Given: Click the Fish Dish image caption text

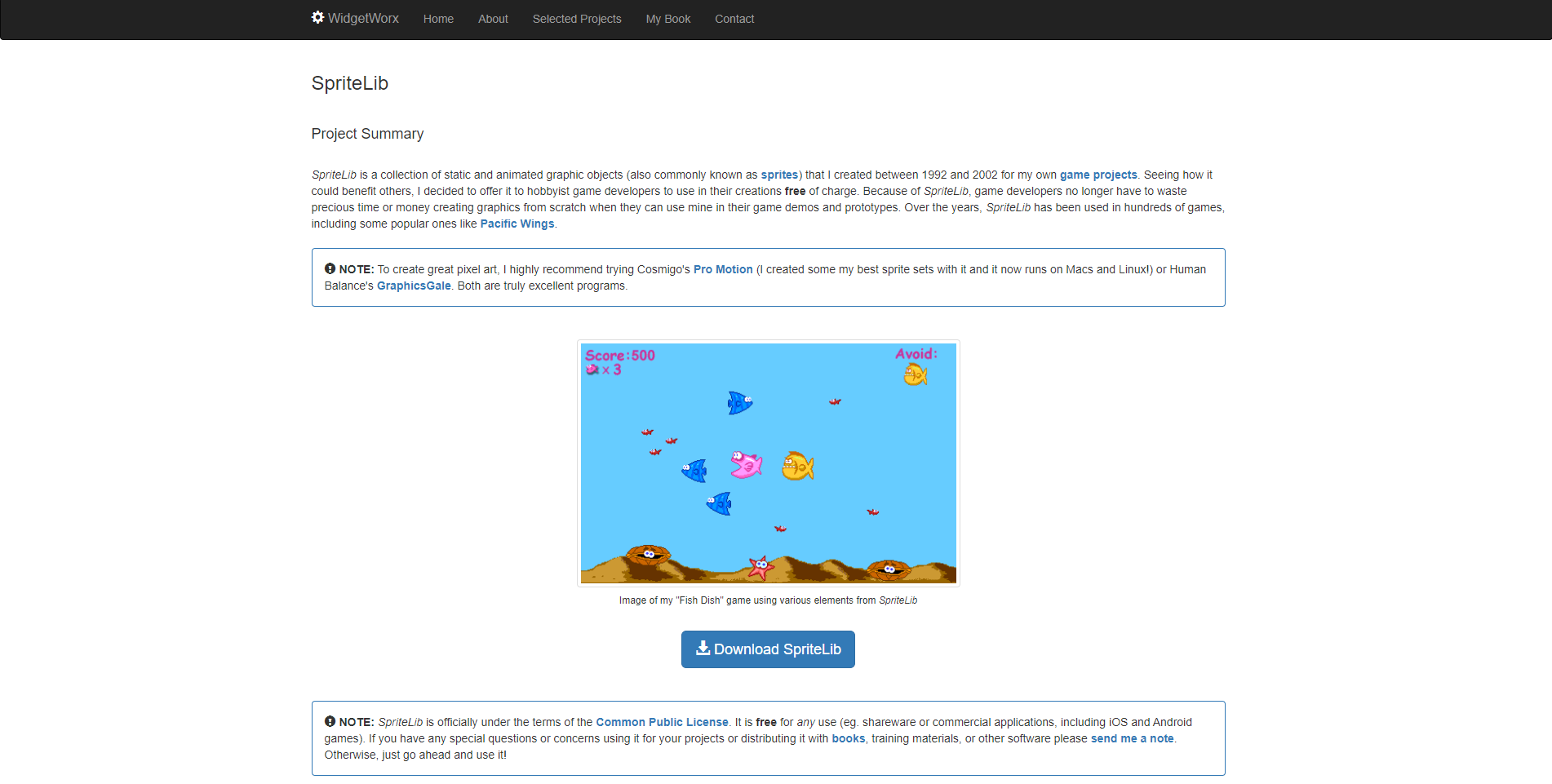Looking at the screenshot, I should 768,600.
